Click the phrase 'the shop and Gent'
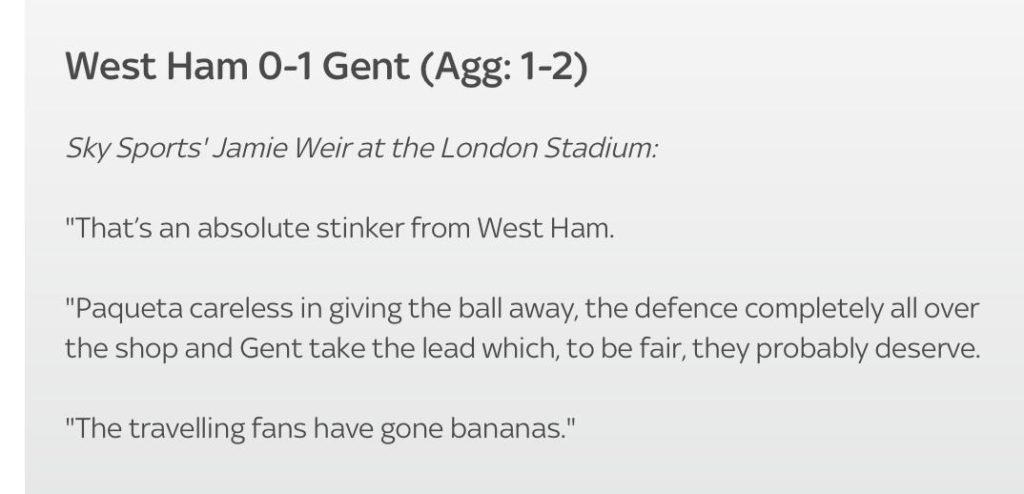The width and height of the screenshot is (1024, 494). point(184,348)
